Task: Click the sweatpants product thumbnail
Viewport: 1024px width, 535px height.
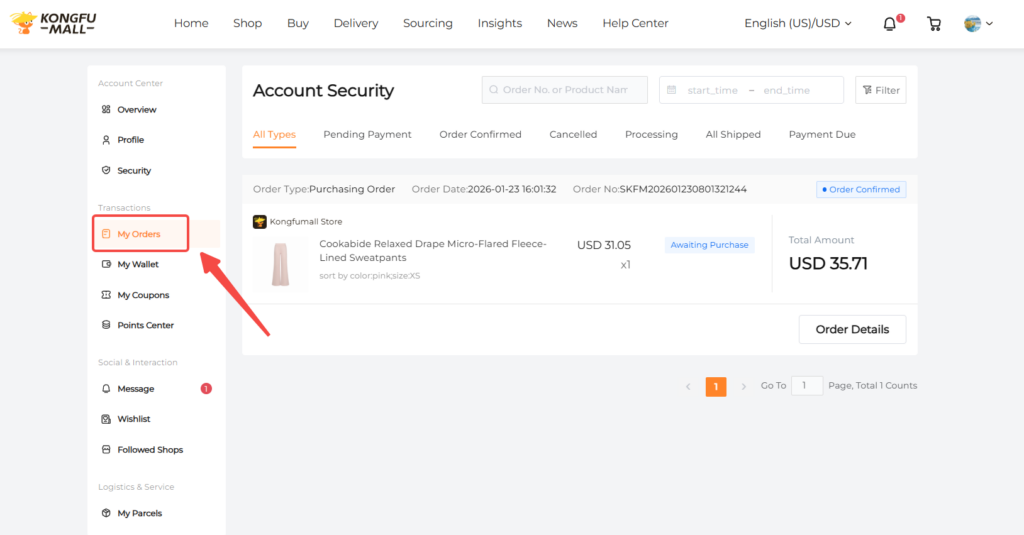Action: (280, 264)
